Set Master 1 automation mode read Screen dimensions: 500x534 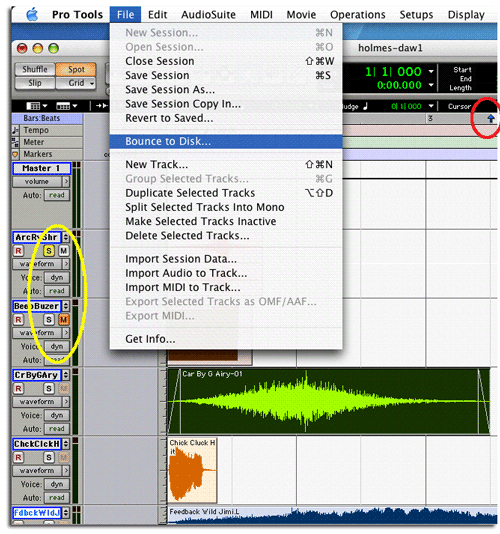coord(57,195)
